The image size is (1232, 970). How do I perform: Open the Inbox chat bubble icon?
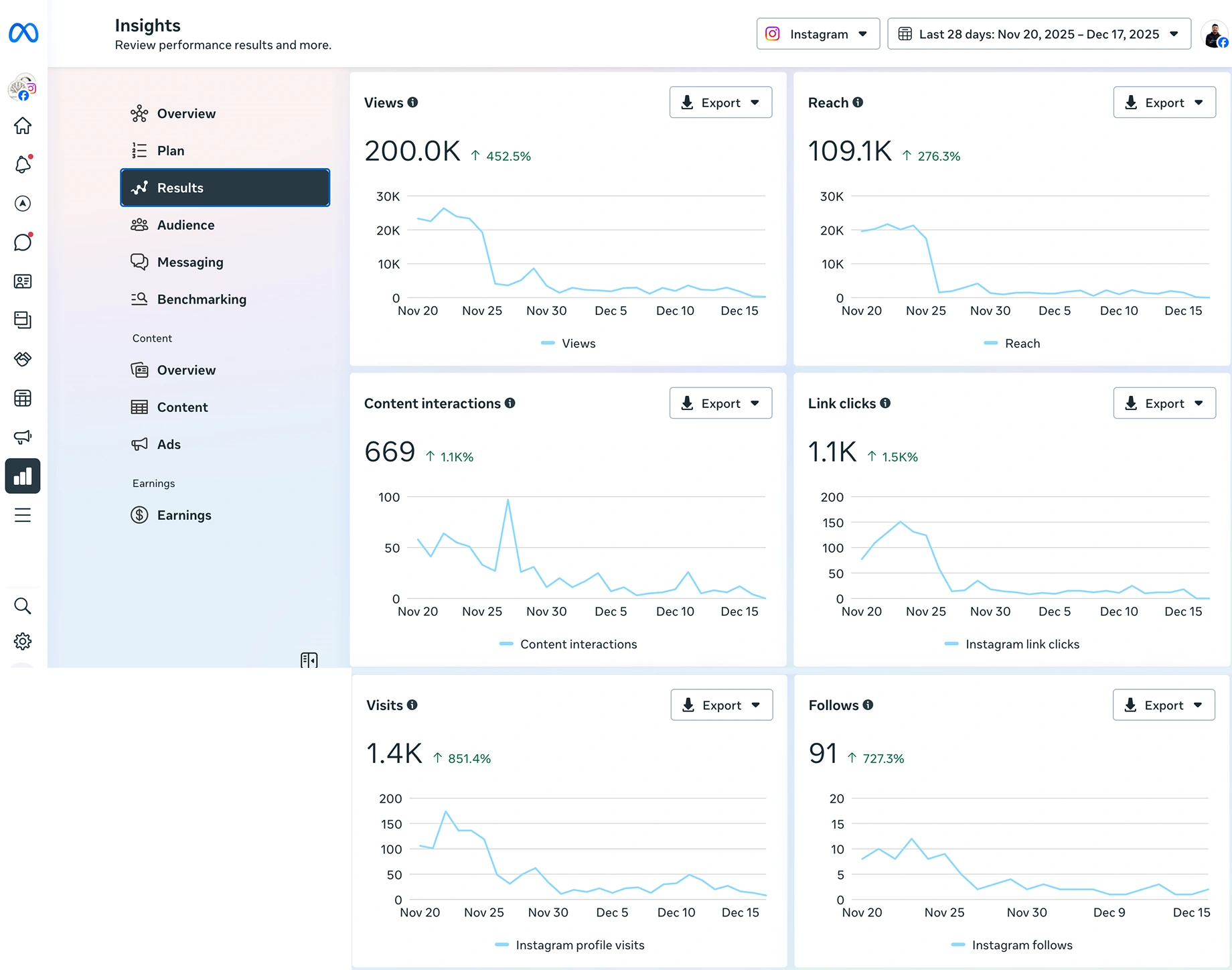coord(23,242)
